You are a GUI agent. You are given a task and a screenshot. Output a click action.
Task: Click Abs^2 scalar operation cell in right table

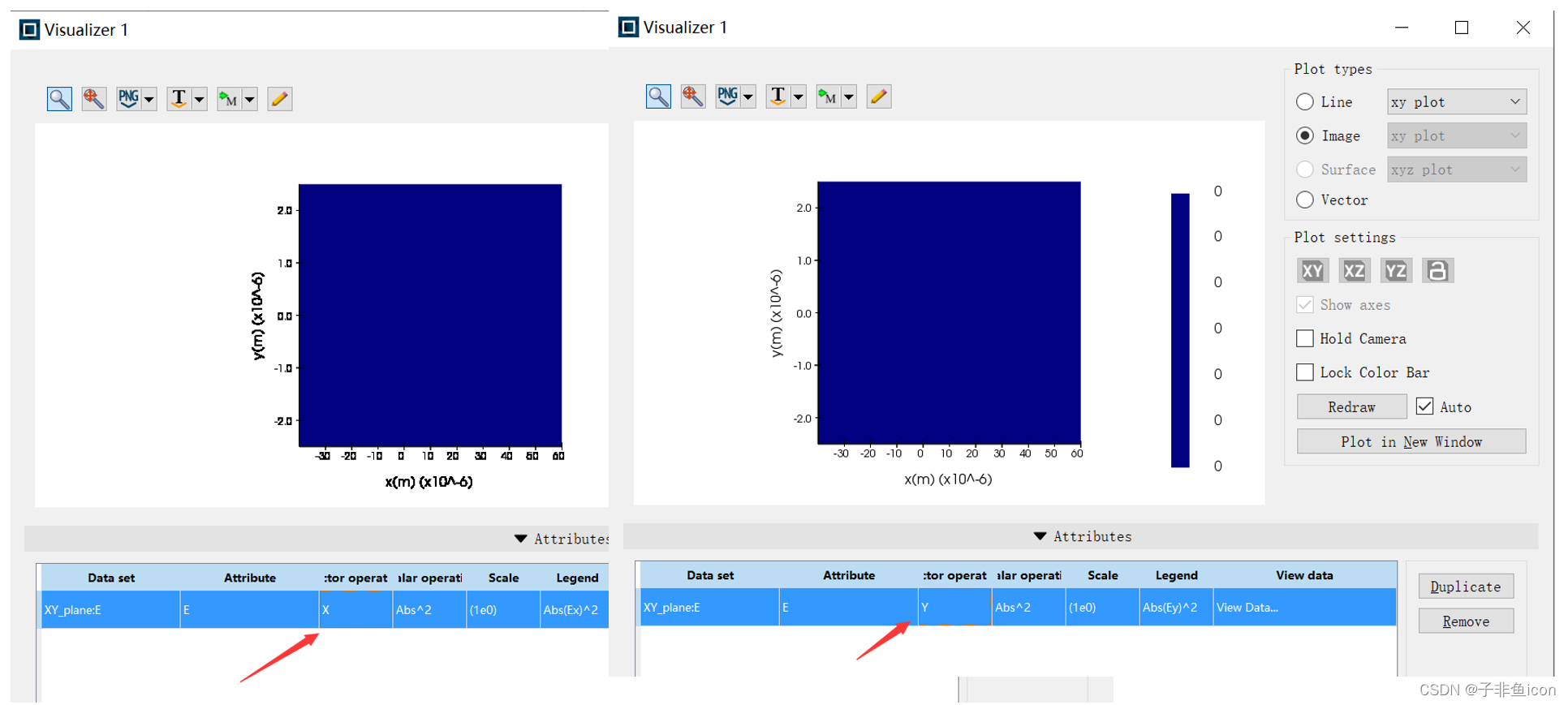pyautogui.click(x=1028, y=608)
